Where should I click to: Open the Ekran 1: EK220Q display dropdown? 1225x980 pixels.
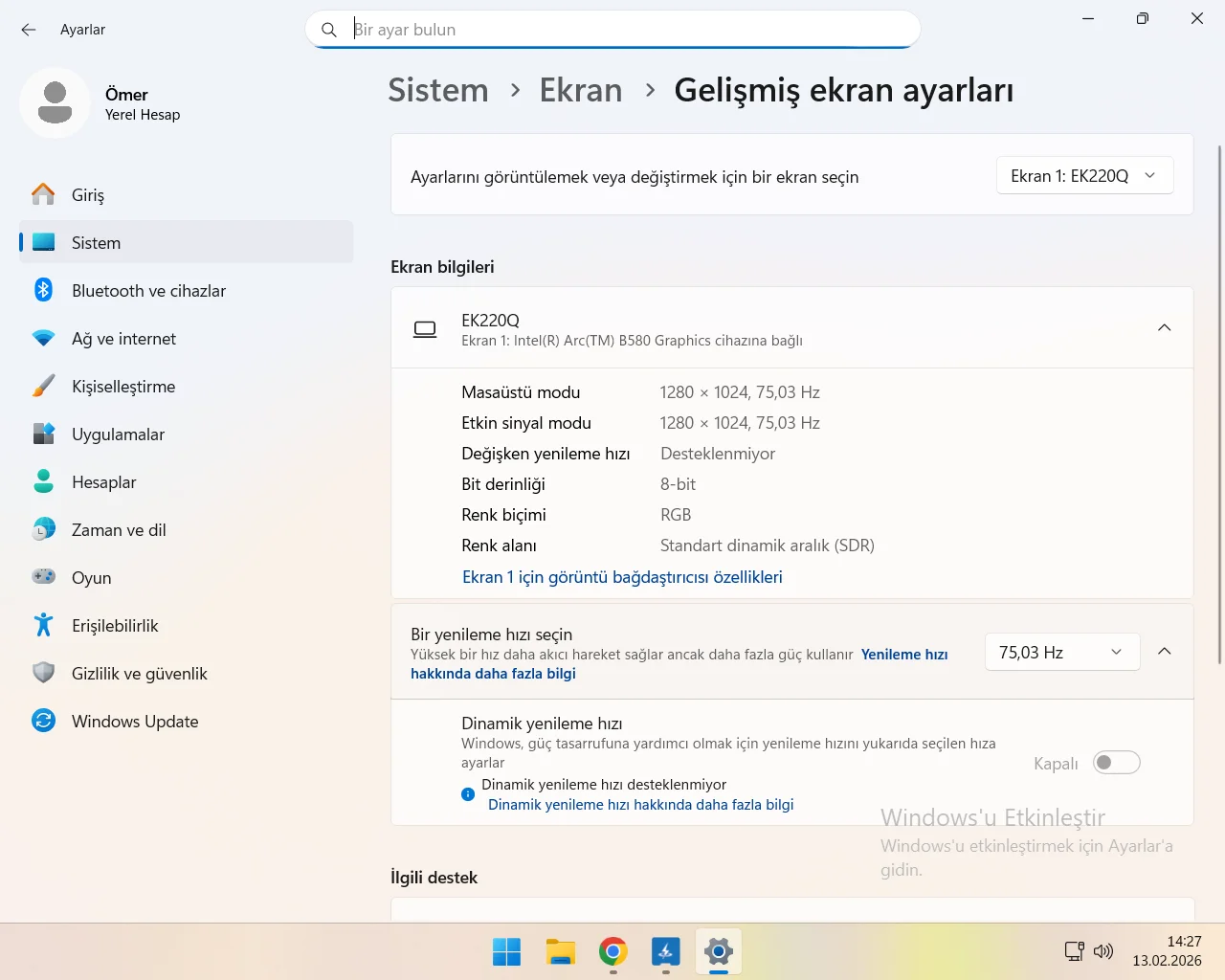pos(1085,176)
